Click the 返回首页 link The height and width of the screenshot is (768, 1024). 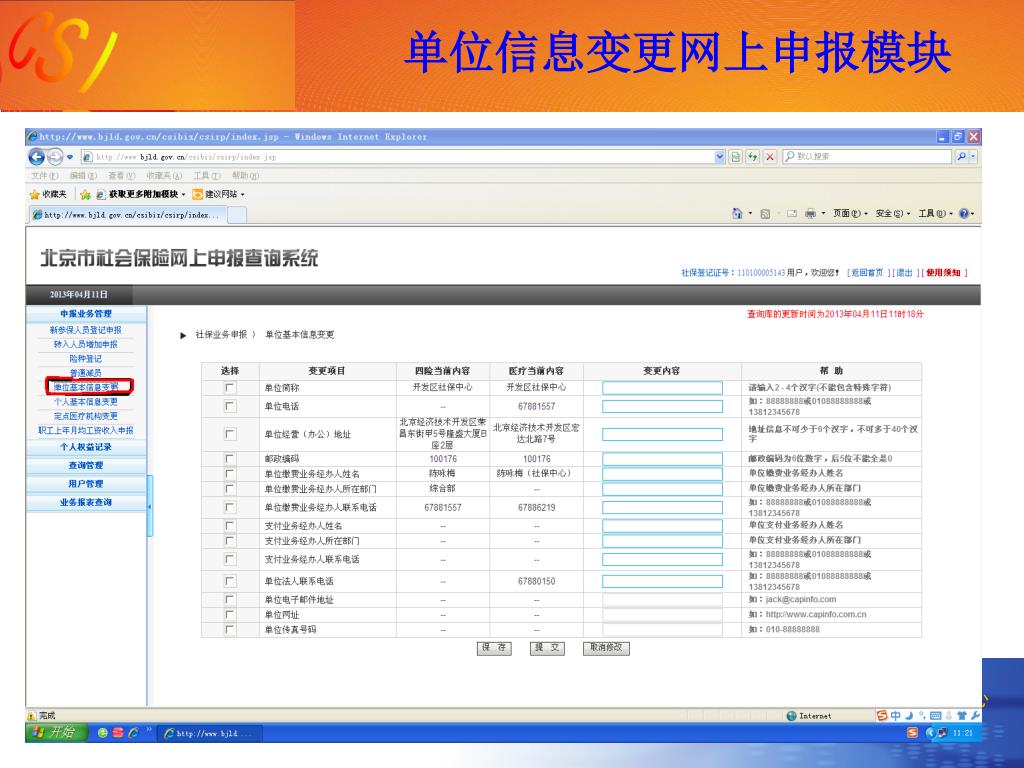tap(867, 273)
